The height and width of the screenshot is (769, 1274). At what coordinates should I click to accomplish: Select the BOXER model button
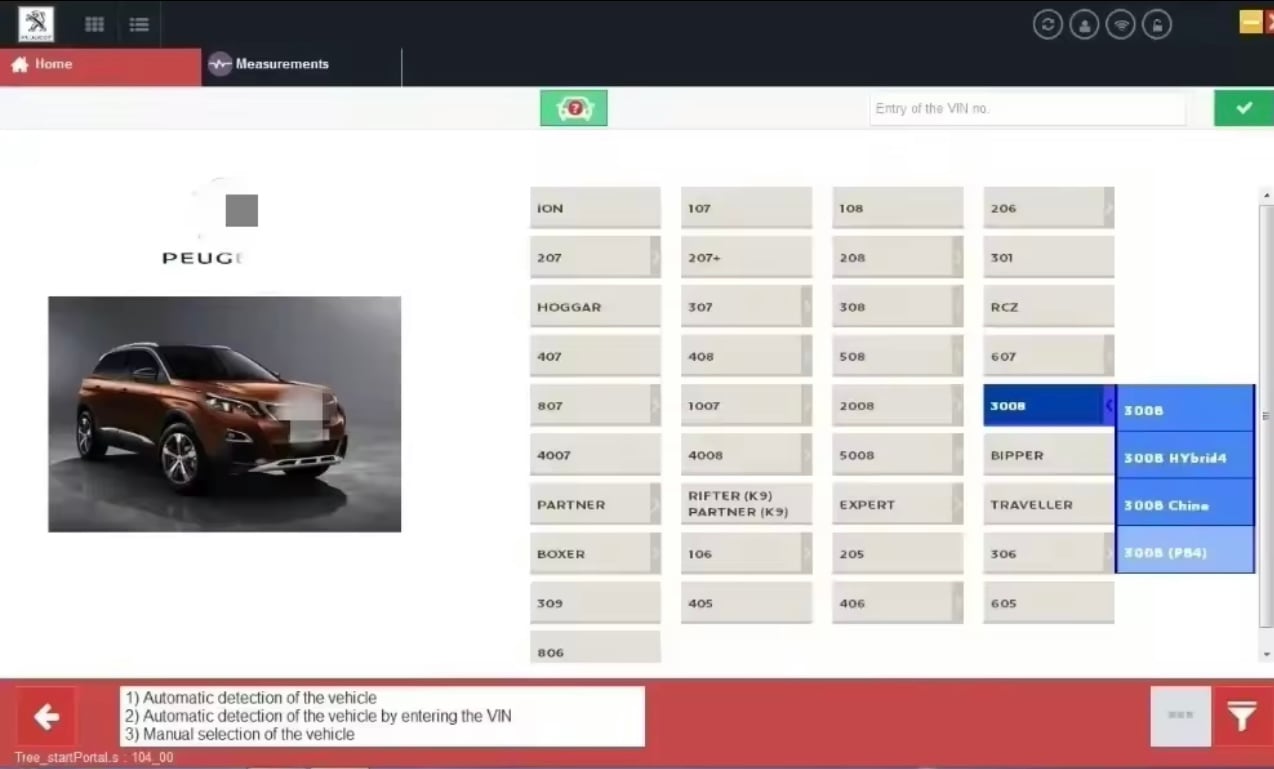coord(595,553)
